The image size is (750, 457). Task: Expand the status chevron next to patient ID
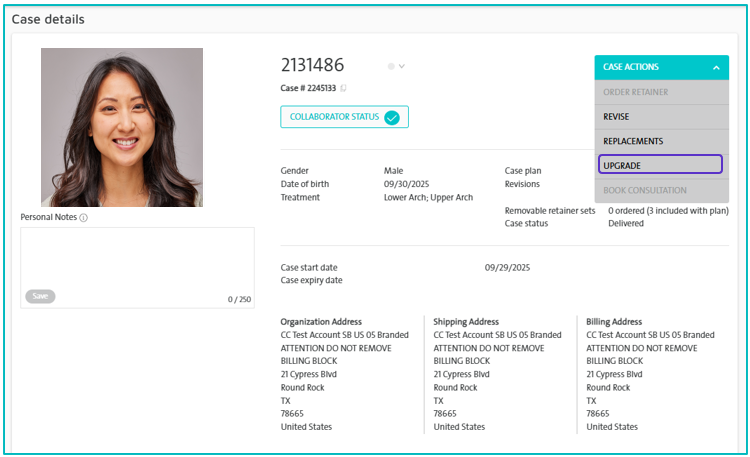(402, 67)
